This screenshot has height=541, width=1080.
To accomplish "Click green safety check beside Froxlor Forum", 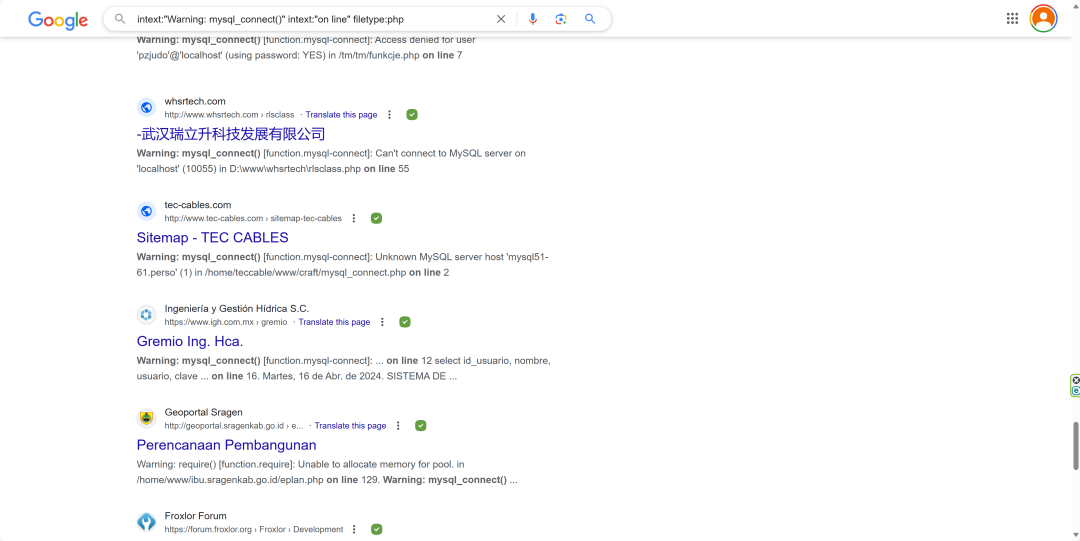I will (x=376, y=529).
